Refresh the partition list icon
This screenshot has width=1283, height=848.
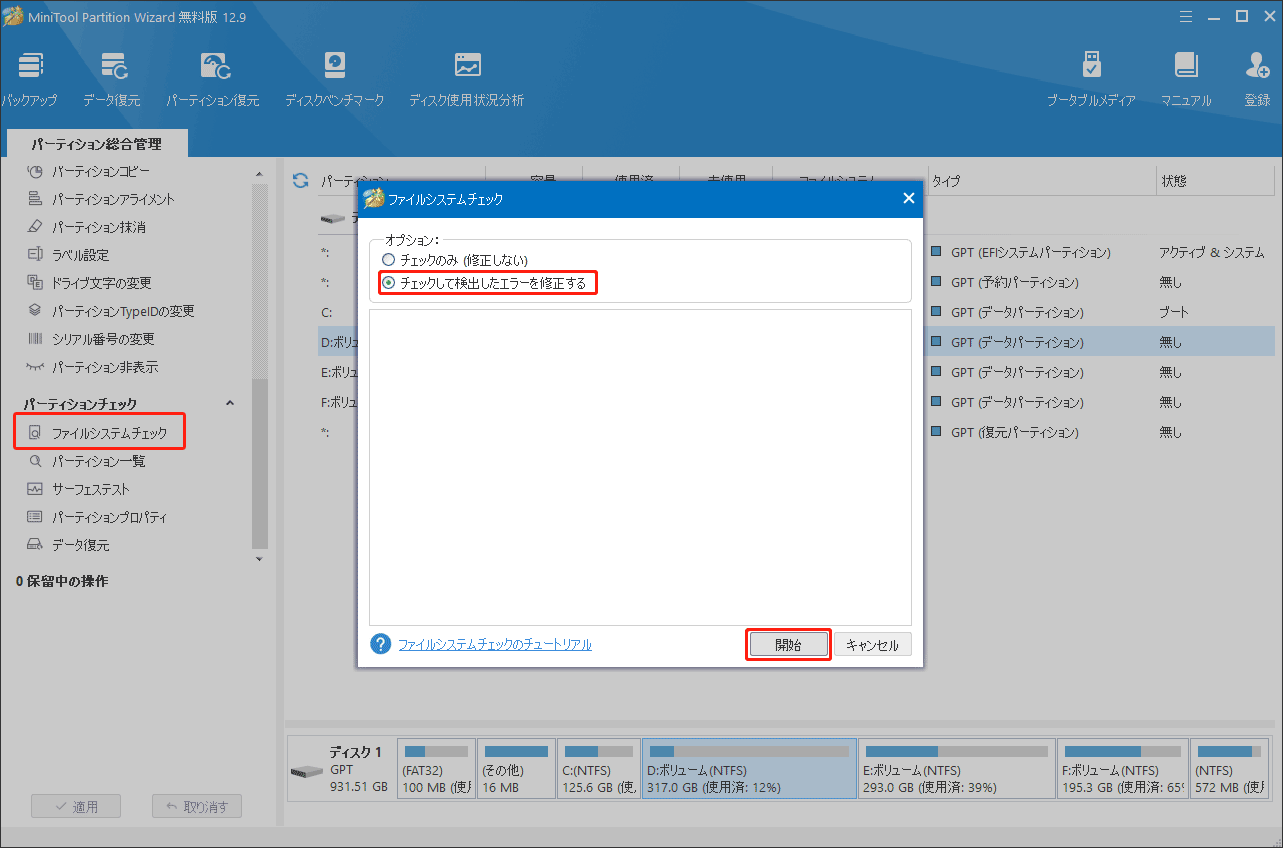(300, 181)
